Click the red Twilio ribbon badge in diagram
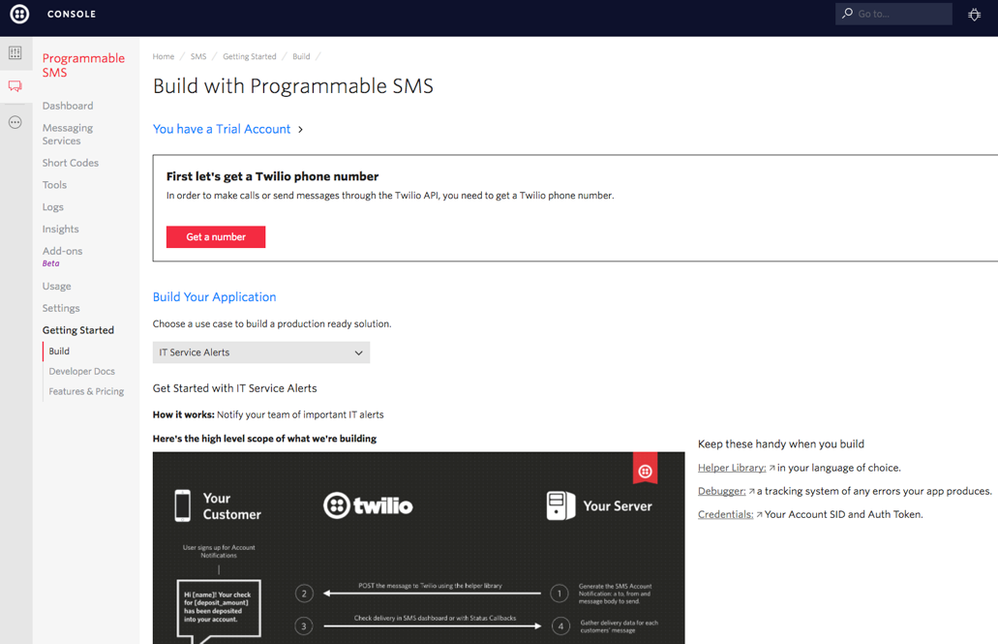998x644 pixels. click(x=645, y=469)
